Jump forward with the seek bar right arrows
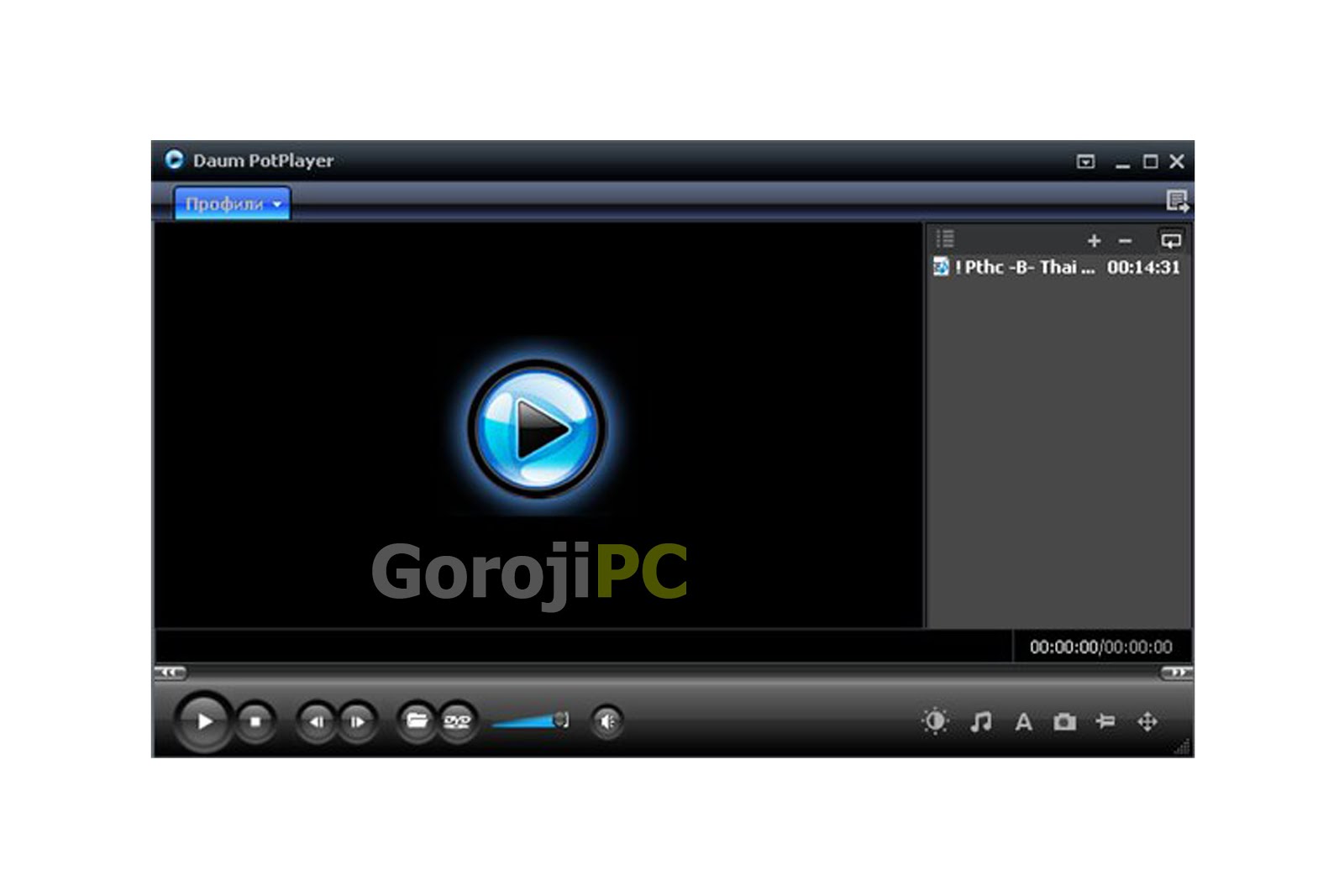The image size is (1344, 896). pyautogui.click(x=1176, y=673)
